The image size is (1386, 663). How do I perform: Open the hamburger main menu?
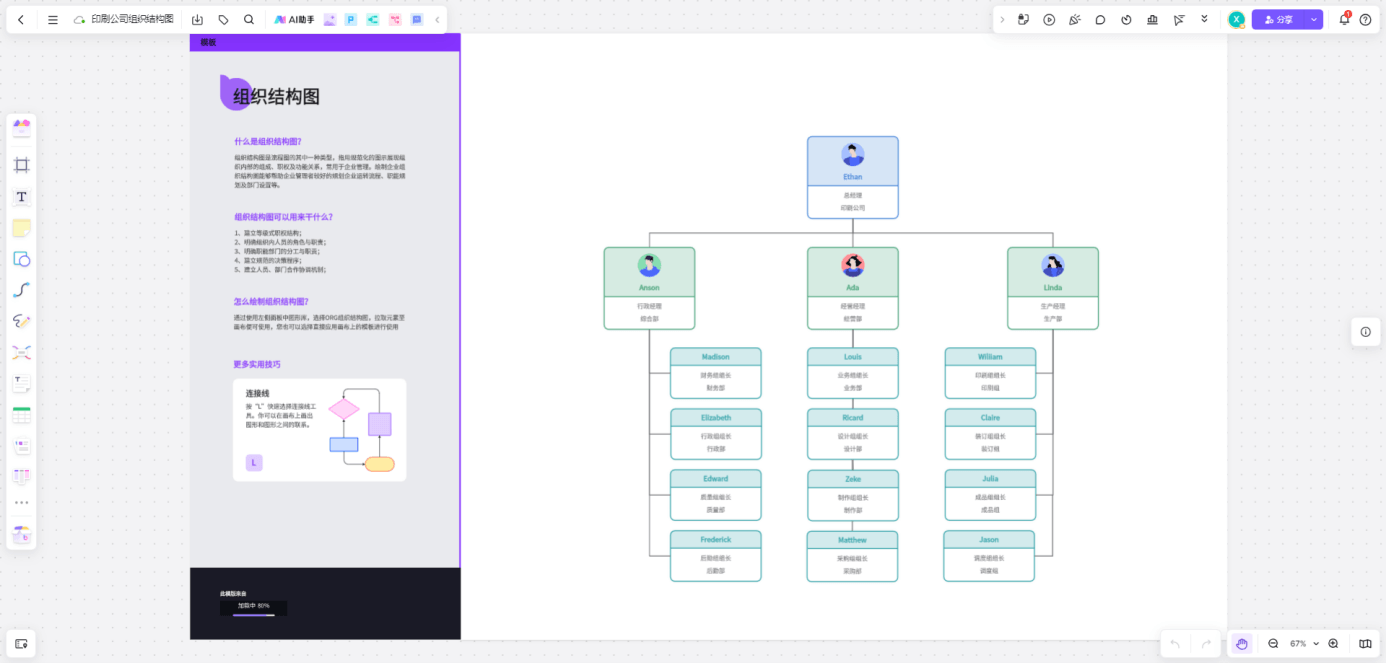(53, 19)
